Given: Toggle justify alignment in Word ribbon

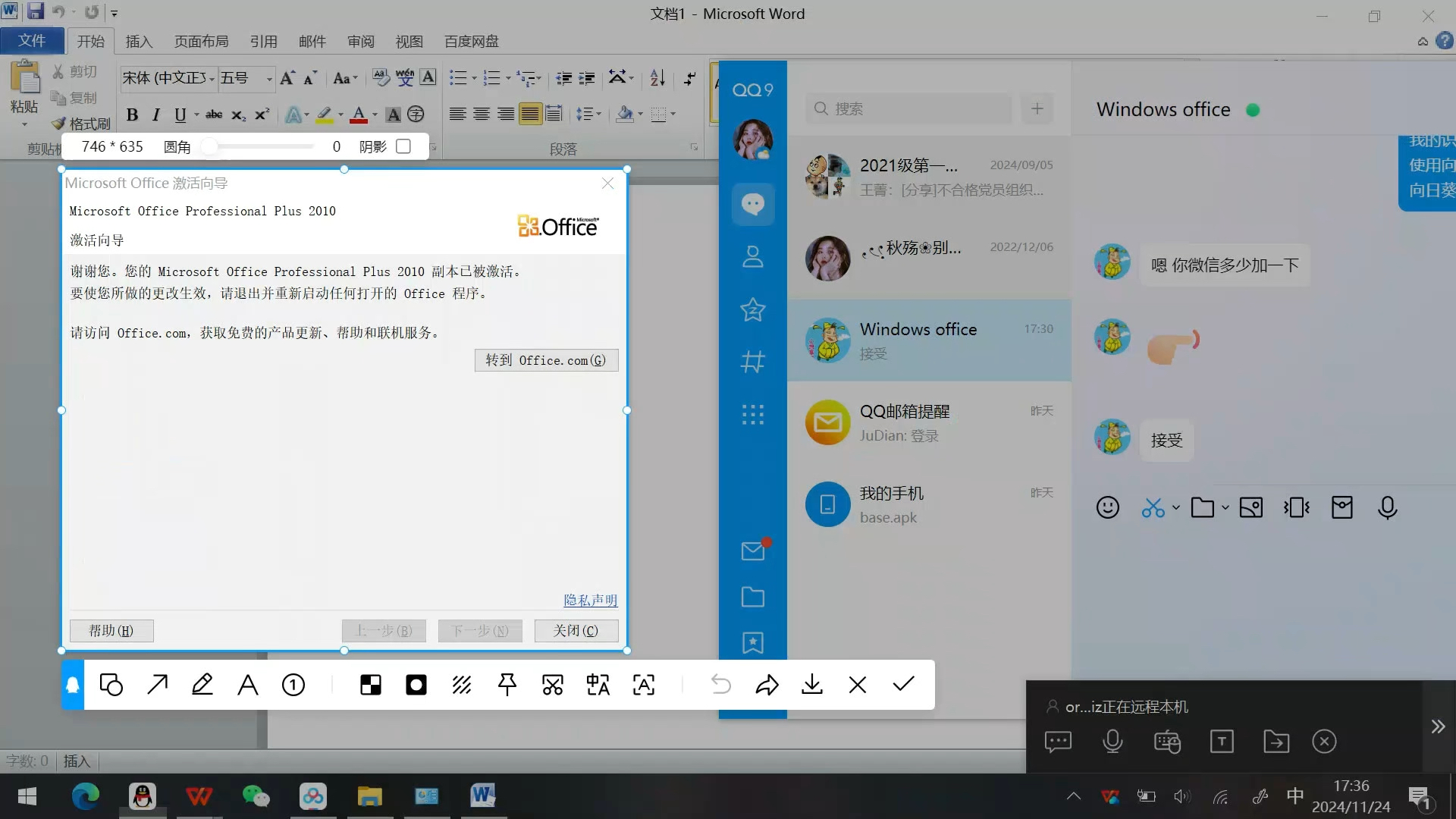Looking at the screenshot, I should coord(530,115).
